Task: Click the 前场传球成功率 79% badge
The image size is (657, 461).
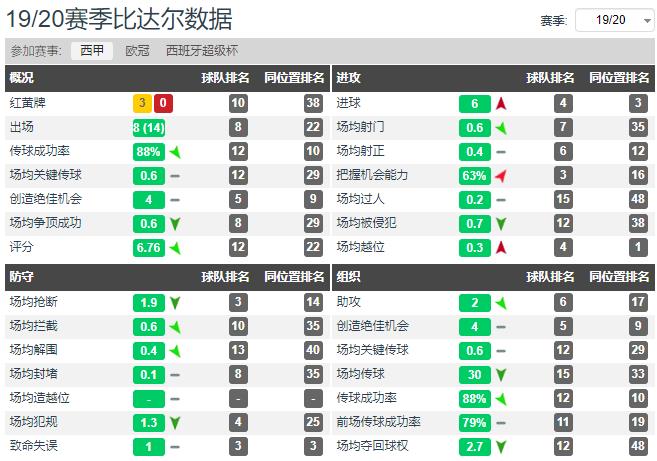Action: [x=474, y=422]
